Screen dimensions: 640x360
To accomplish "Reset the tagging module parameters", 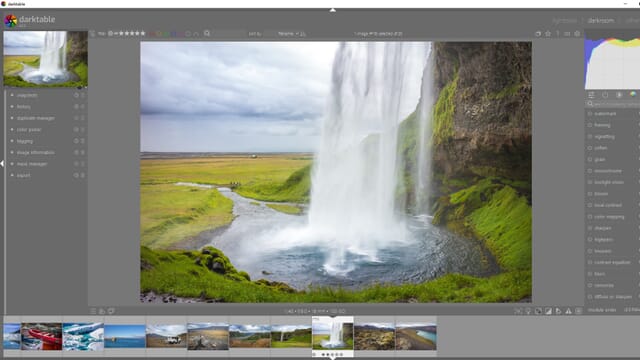I will tap(76, 141).
